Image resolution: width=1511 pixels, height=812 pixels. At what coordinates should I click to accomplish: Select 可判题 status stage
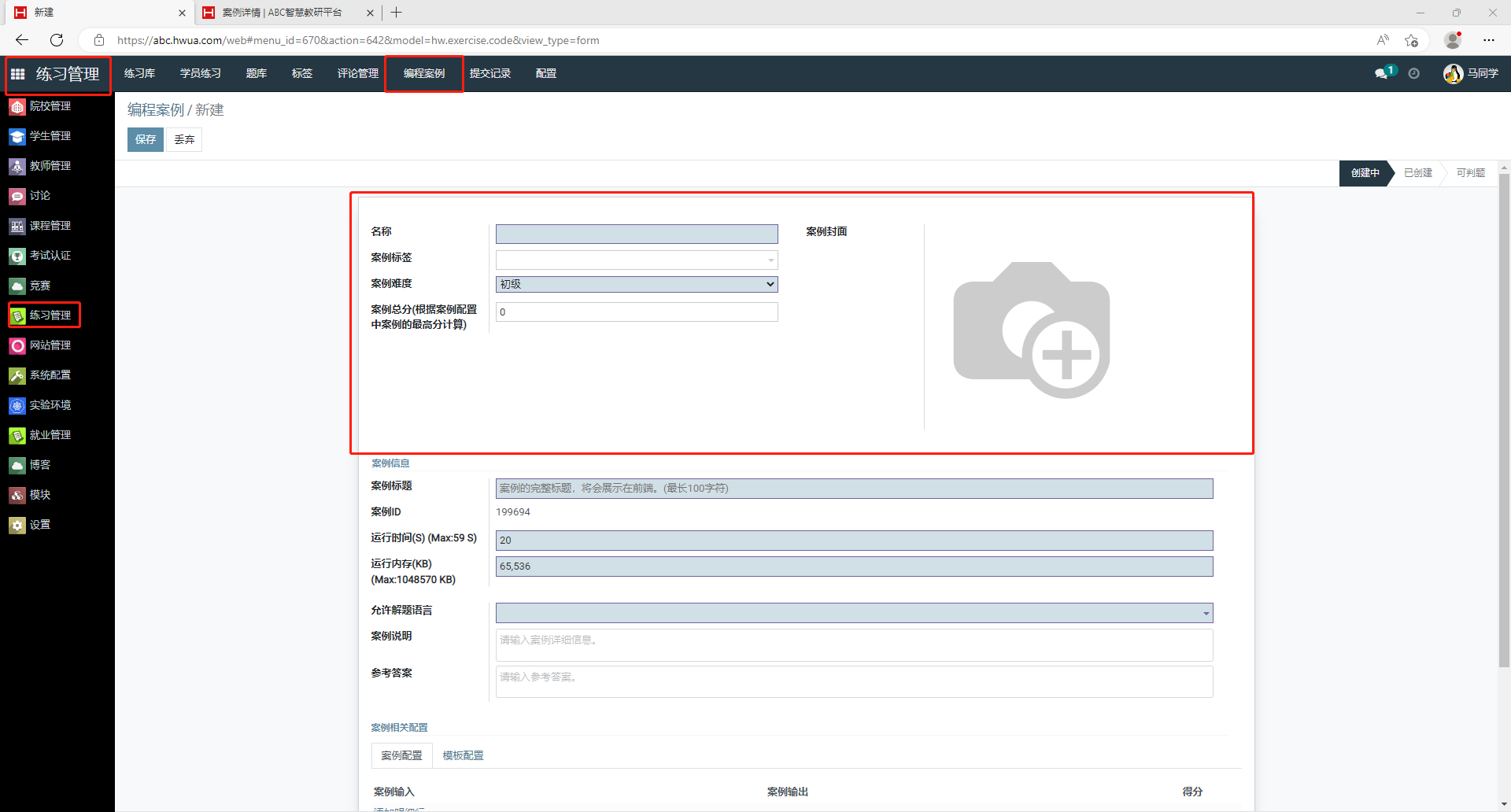1470,173
